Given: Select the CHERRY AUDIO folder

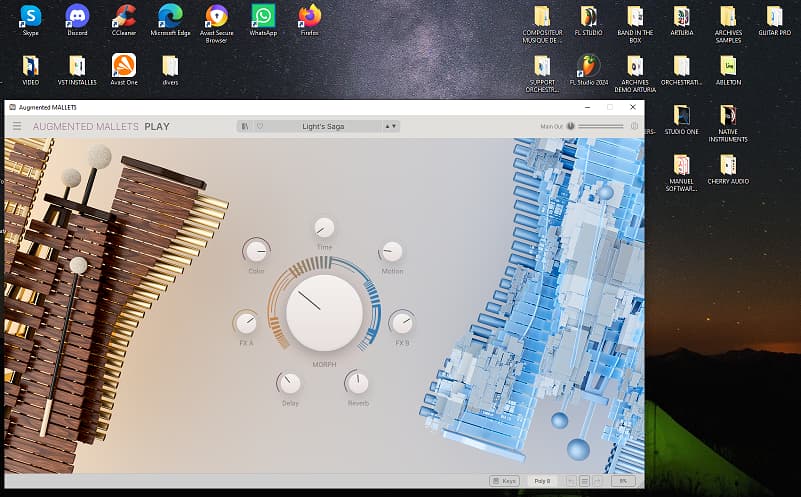Looking at the screenshot, I should tap(728, 169).
